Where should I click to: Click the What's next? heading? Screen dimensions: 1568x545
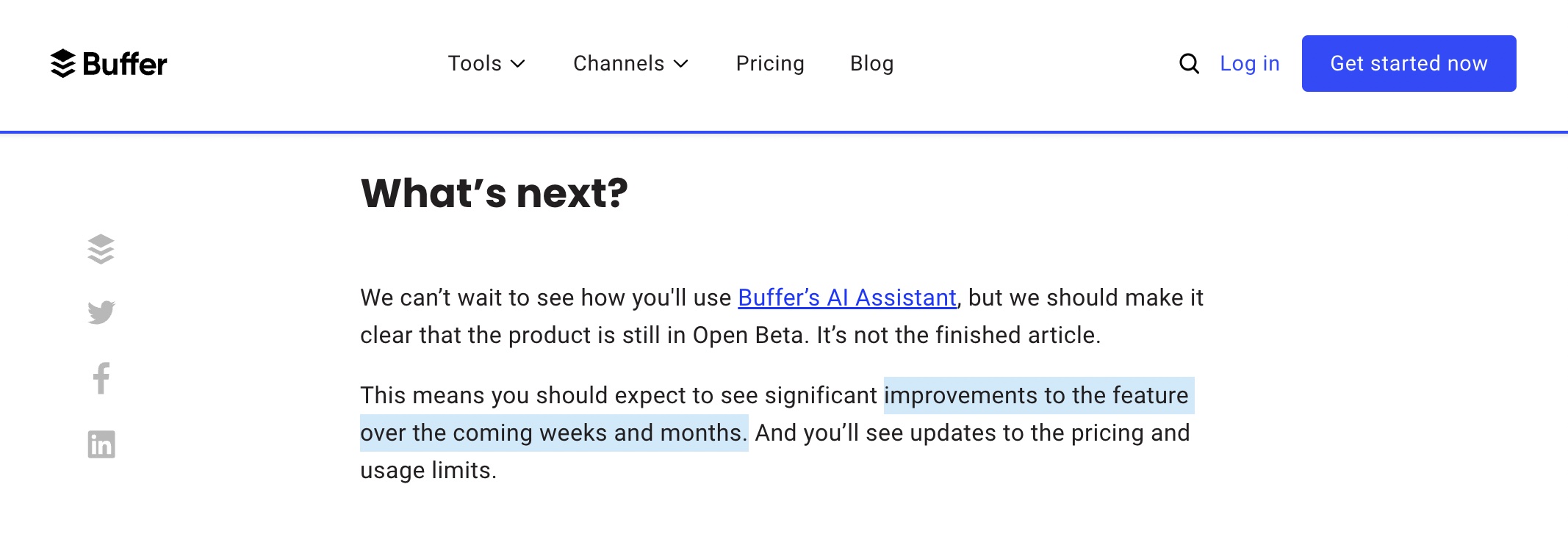(494, 193)
